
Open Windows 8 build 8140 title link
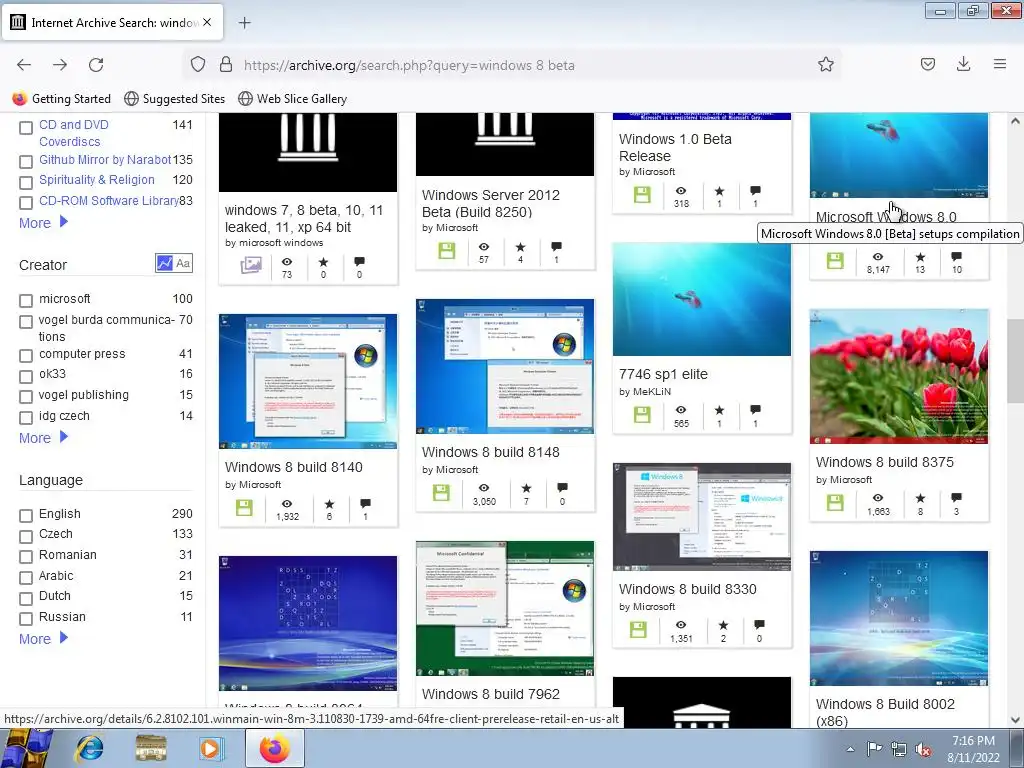click(294, 467)
